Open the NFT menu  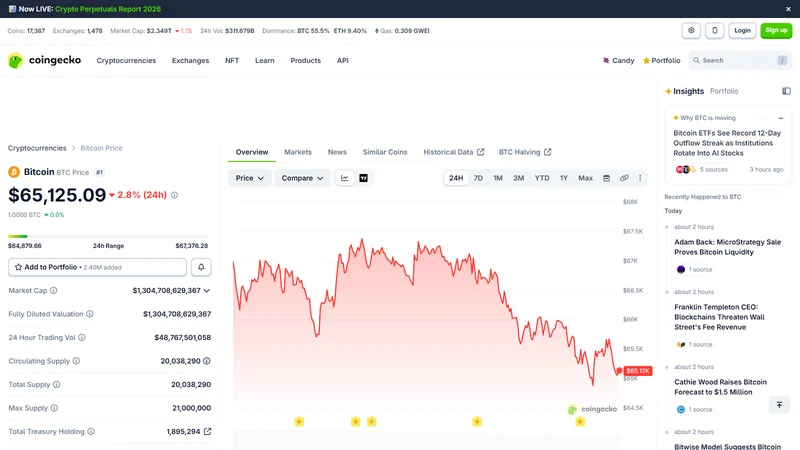pos(232,60)
